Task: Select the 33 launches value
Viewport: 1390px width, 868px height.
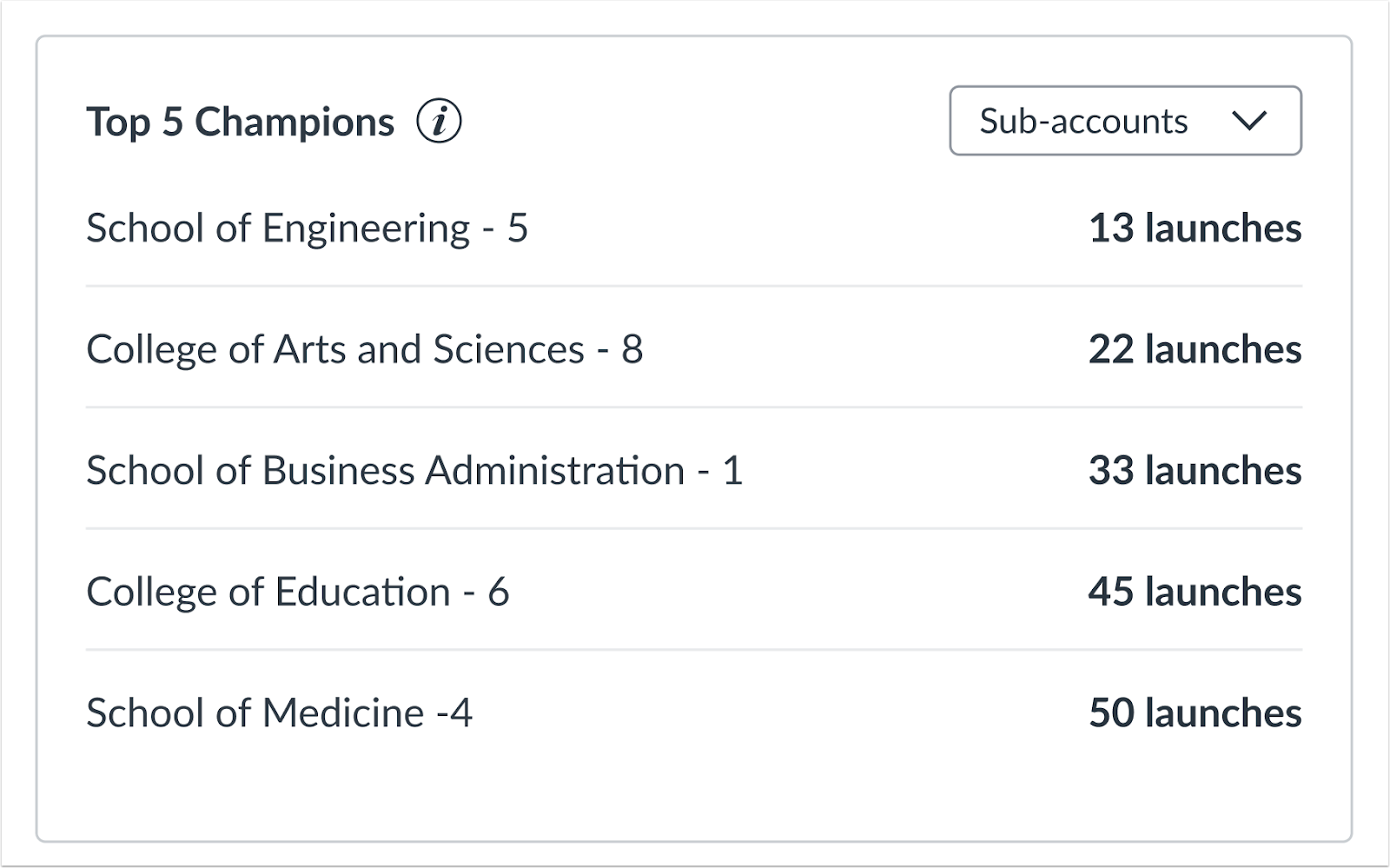Action: pos(1195,471)
